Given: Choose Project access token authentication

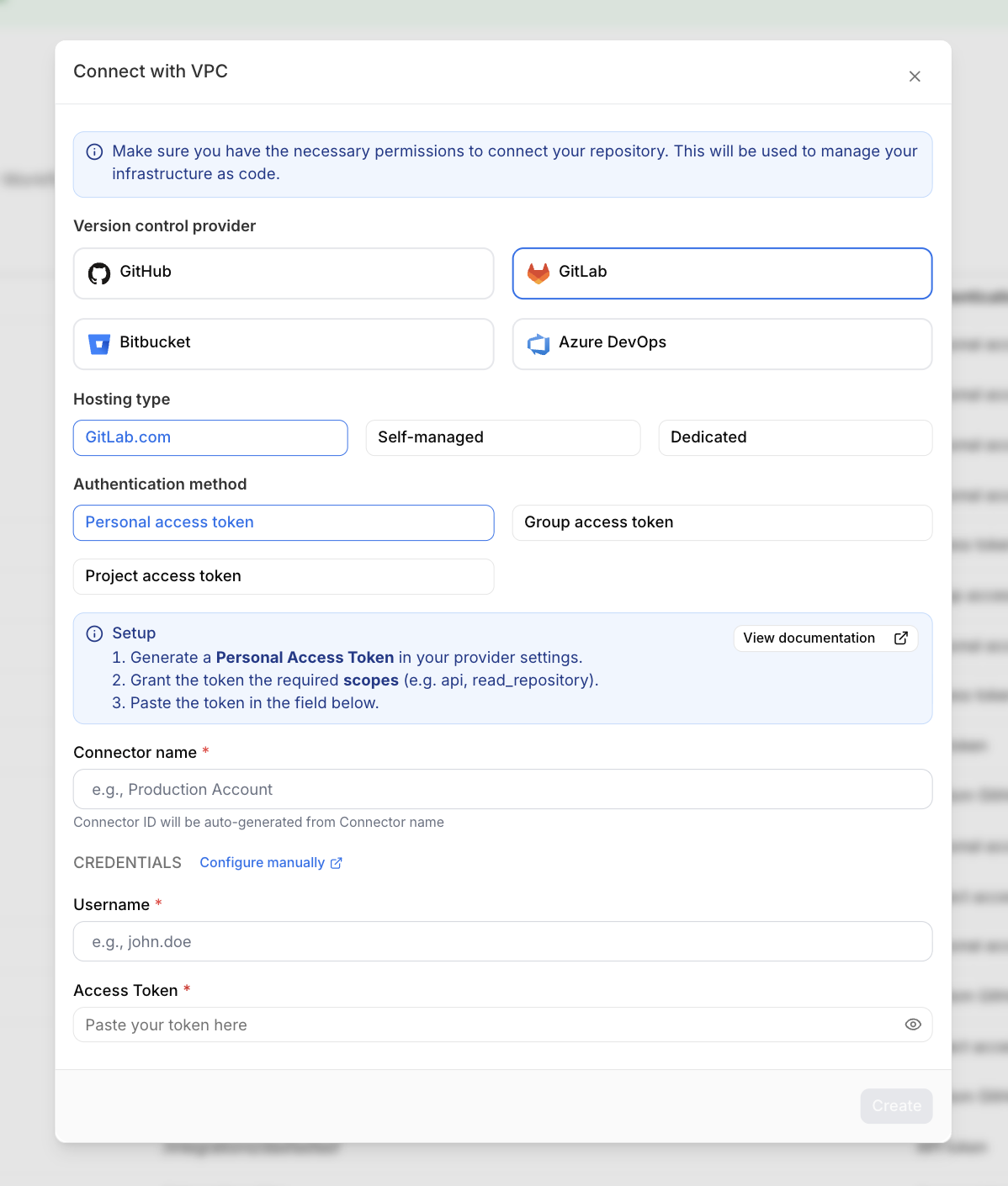Looking at the screenshot, I should [284, 576].
